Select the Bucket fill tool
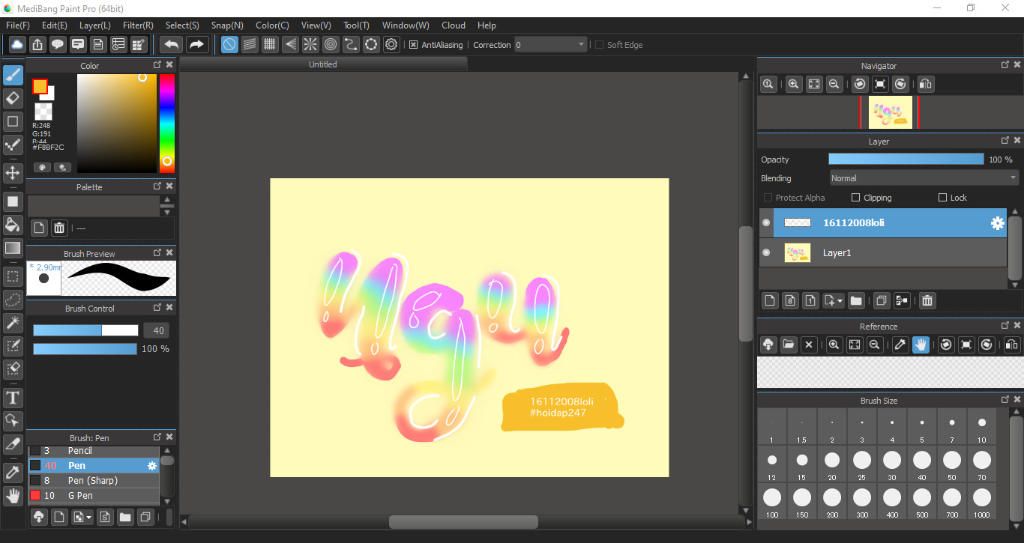 12,225
